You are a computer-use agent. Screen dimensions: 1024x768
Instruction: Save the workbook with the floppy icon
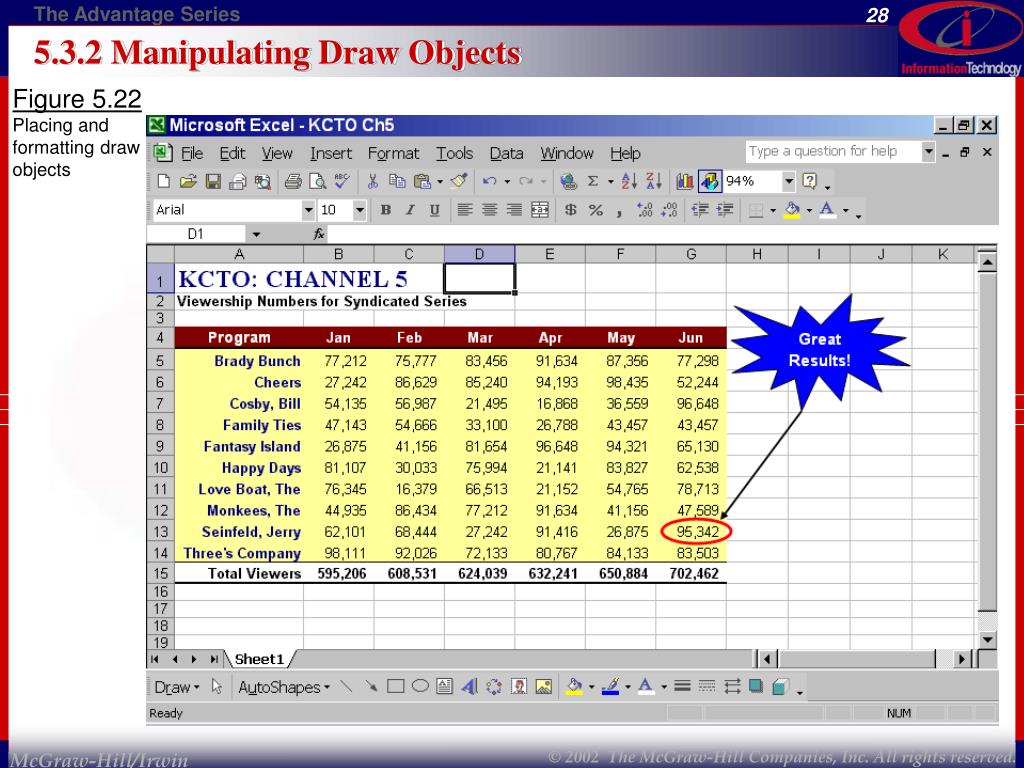pos(213,181)
